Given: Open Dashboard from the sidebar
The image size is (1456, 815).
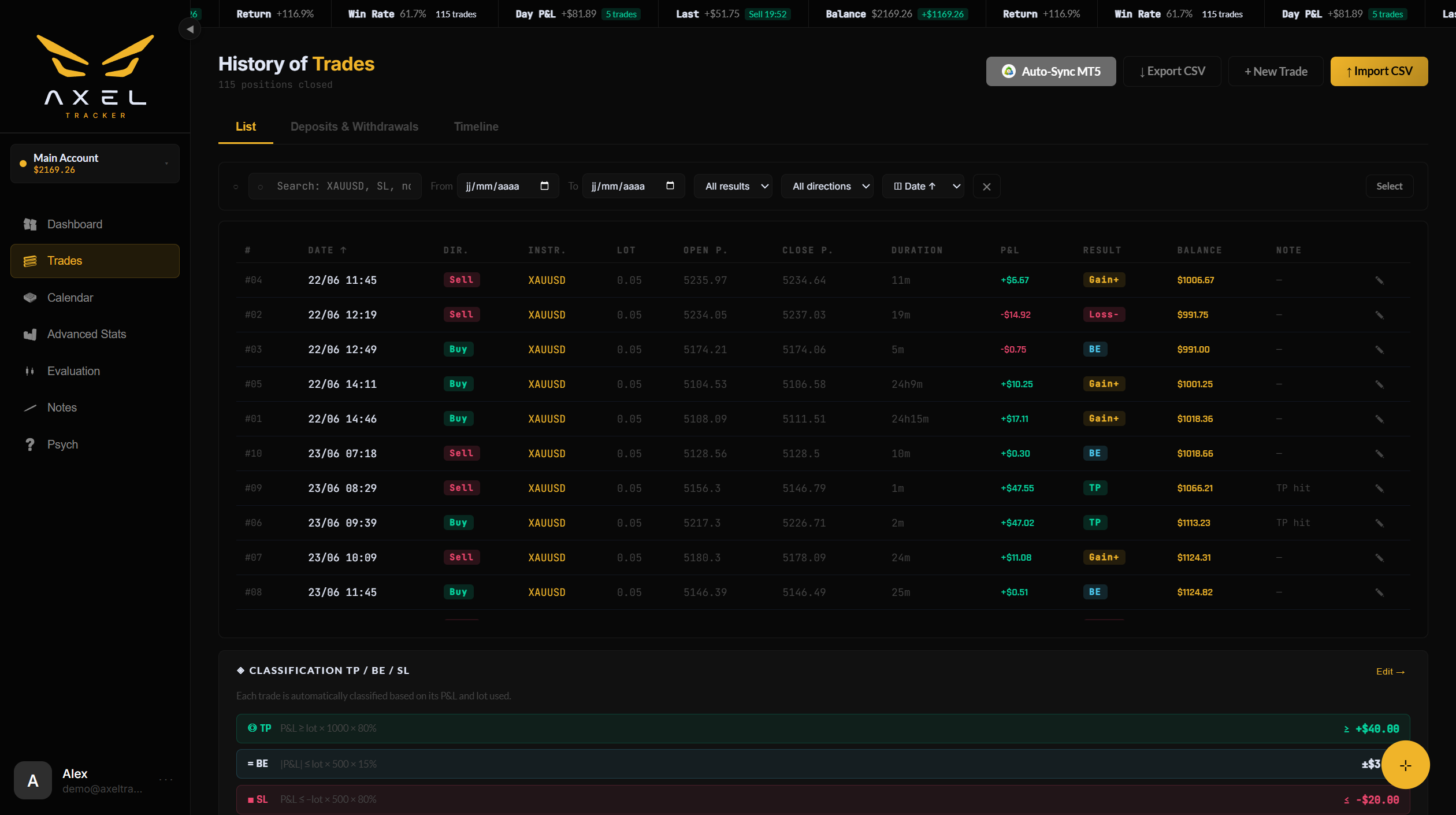Looking at the screenshot, I should point(95,224).
